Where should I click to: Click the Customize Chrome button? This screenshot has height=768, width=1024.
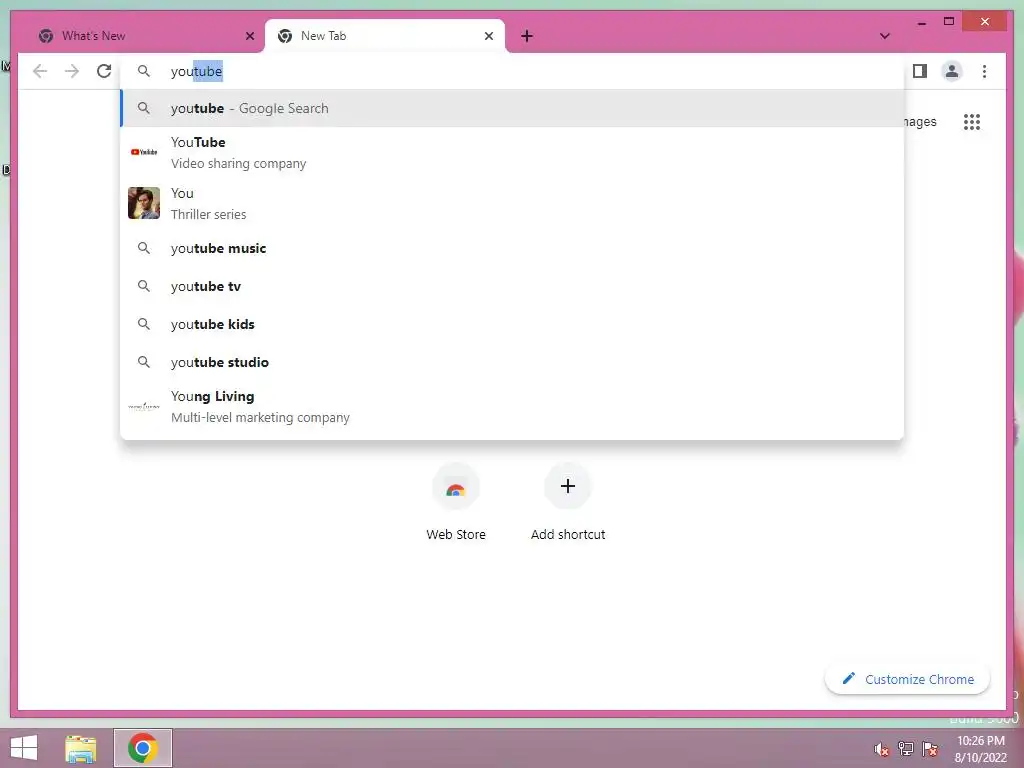(x=907, y=679)
